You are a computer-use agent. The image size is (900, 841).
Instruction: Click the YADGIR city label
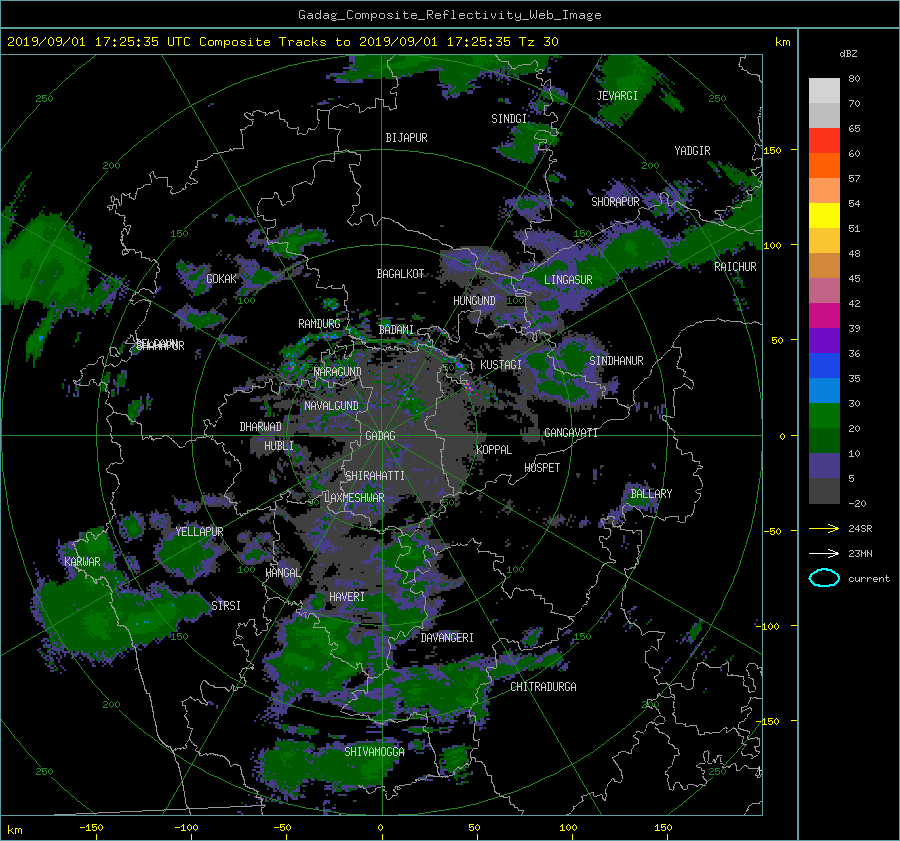tap(692, 151)
